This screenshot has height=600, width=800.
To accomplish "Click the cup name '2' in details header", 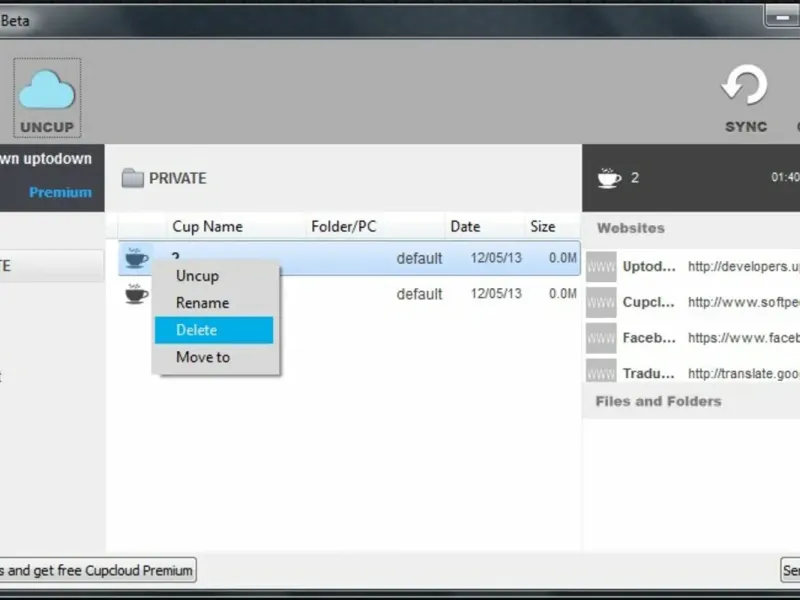I will tap(635, 178).
